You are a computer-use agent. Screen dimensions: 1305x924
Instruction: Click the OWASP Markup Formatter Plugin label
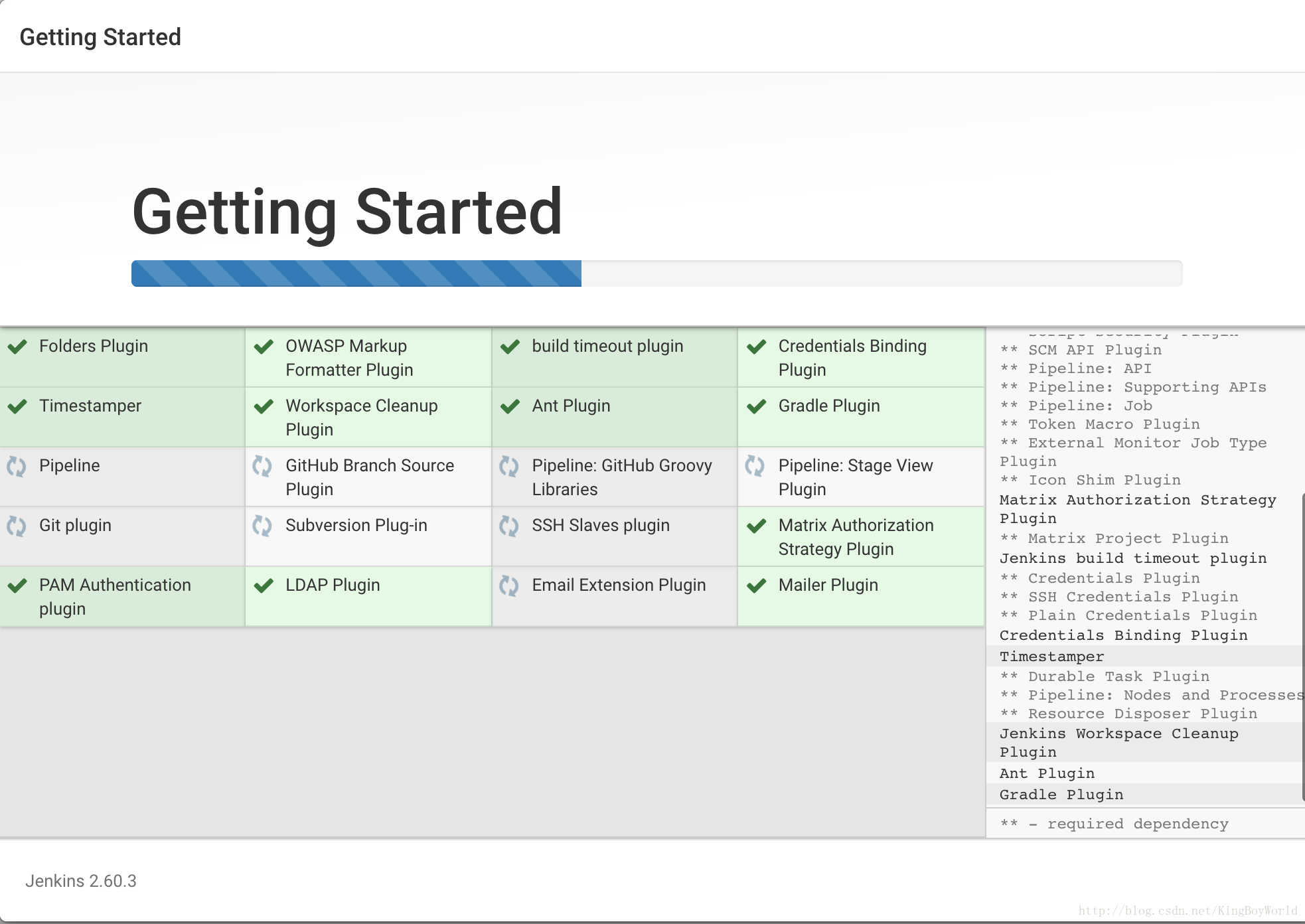pos(349,358)
